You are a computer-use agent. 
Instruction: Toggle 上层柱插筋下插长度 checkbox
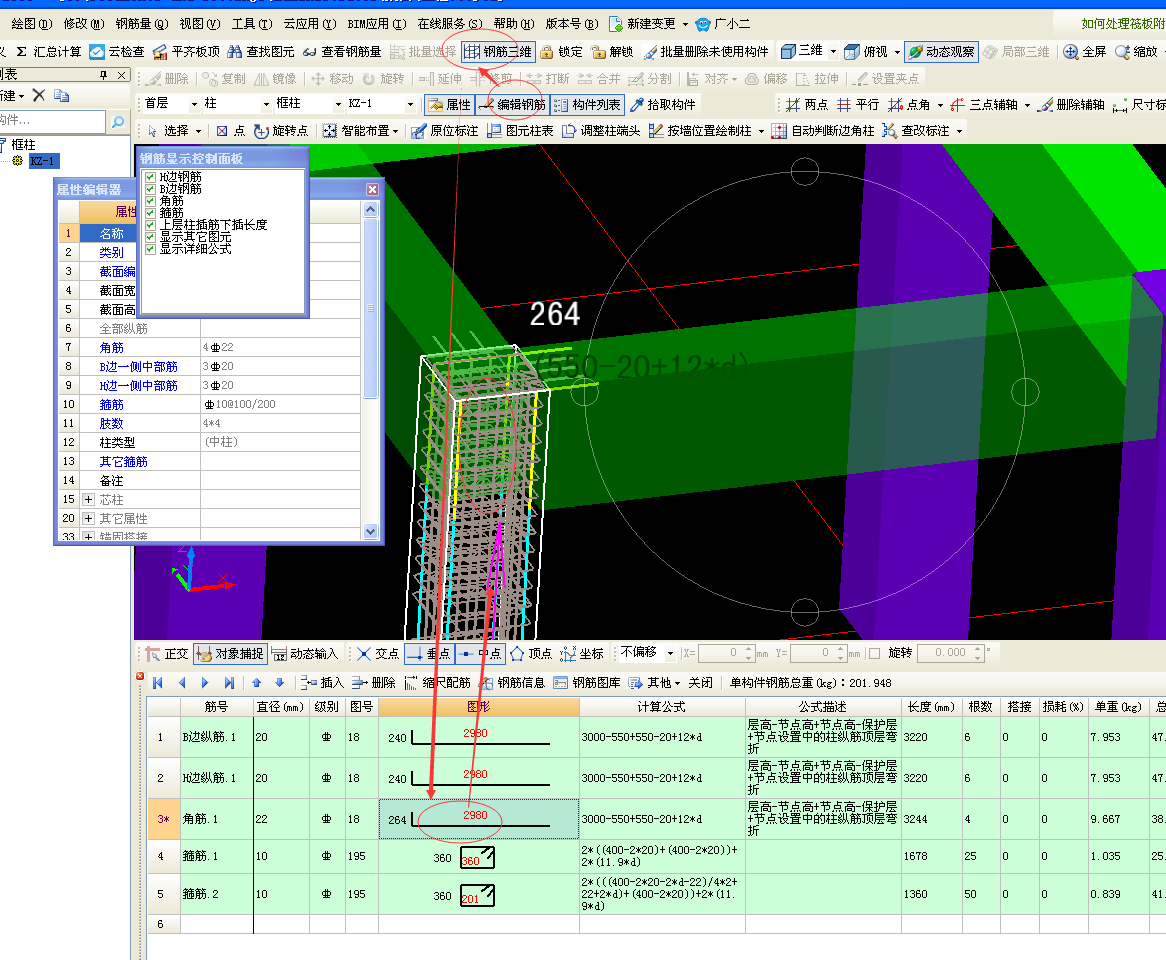(150, 225)
